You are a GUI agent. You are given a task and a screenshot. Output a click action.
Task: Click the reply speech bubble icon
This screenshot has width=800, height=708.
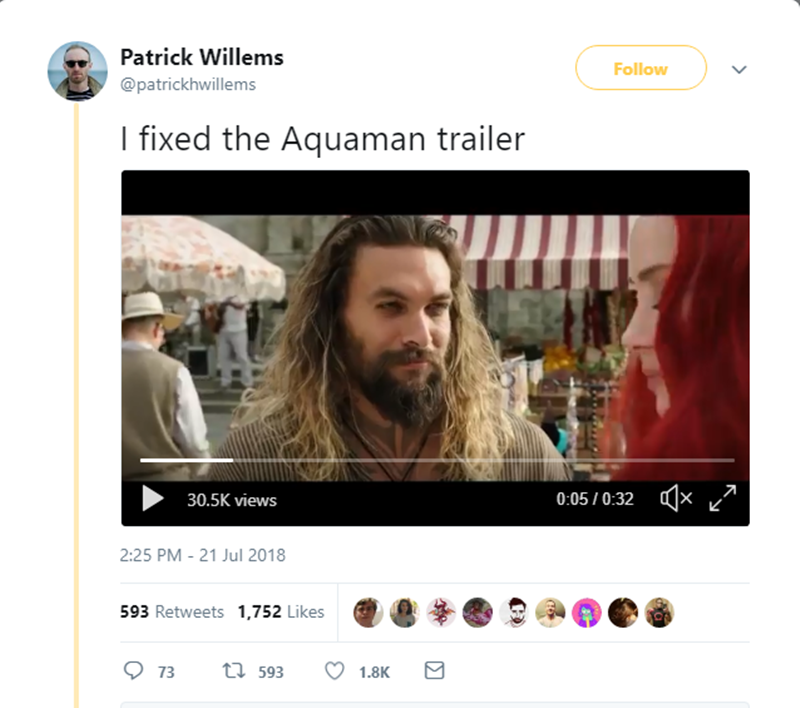(134, 671)
